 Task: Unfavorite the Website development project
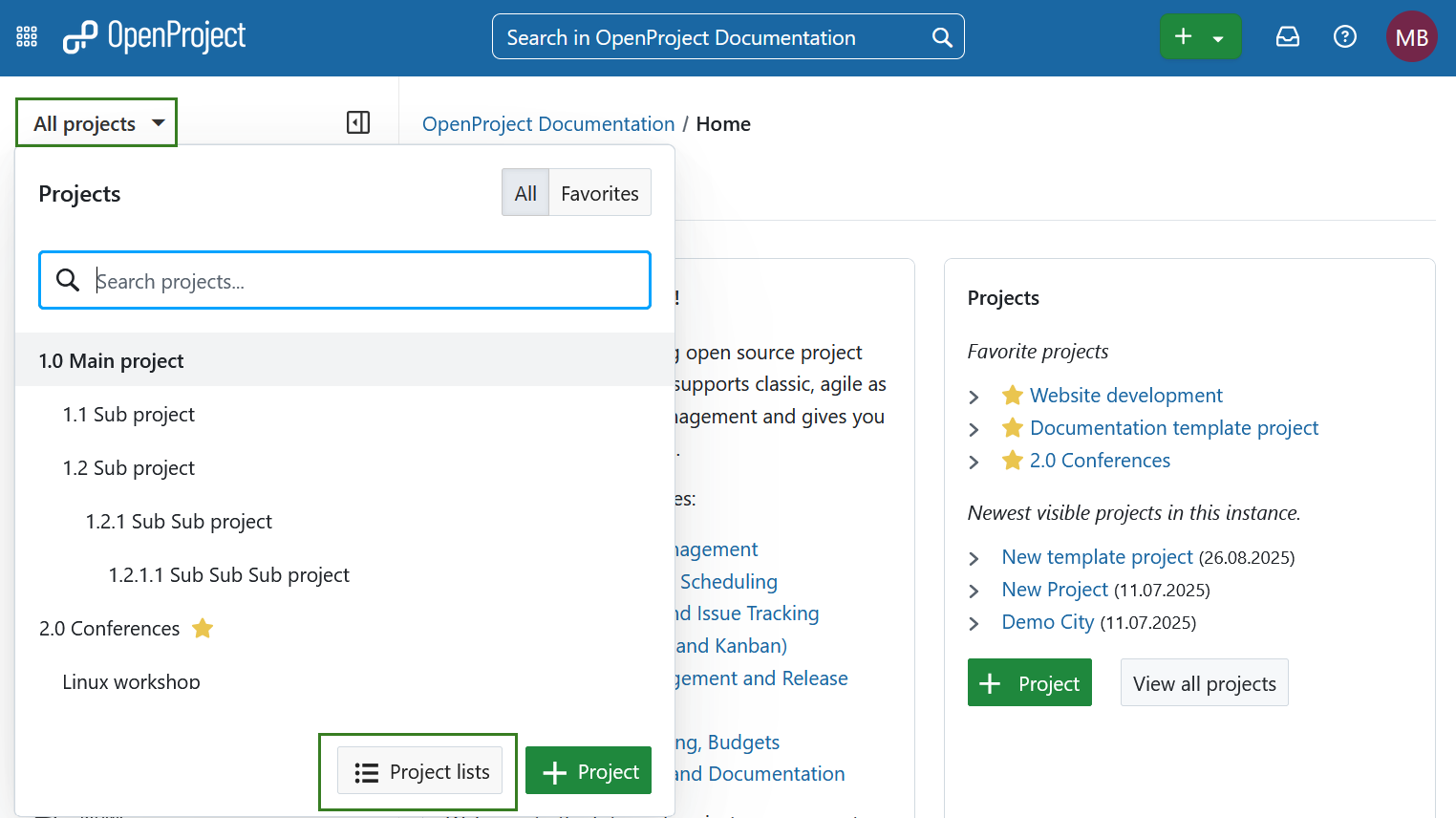[1012, 395]
